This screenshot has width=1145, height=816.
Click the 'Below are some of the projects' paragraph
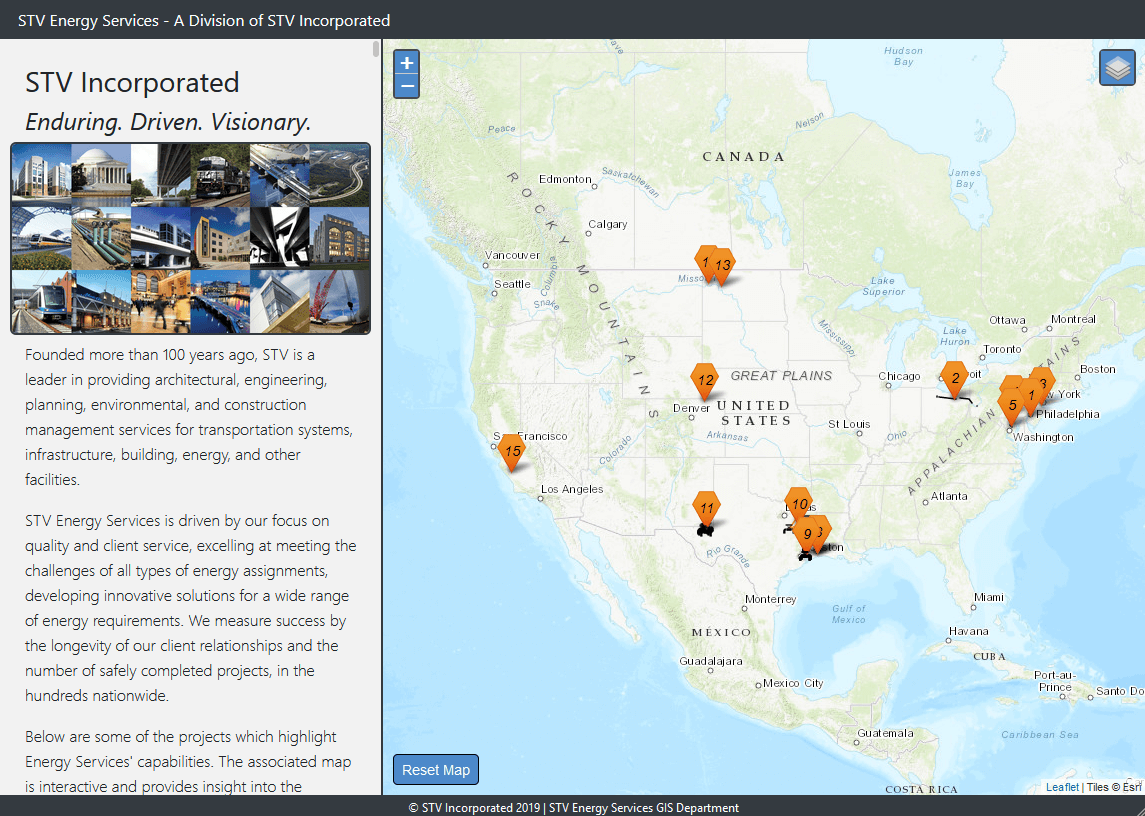[x=188, y=761]
